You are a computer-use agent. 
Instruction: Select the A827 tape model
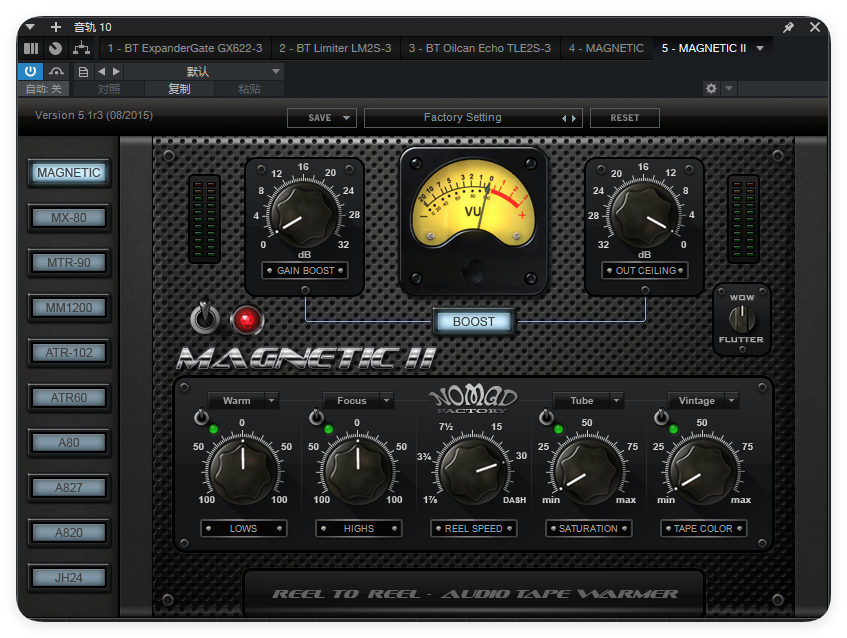tap(69, 488)
